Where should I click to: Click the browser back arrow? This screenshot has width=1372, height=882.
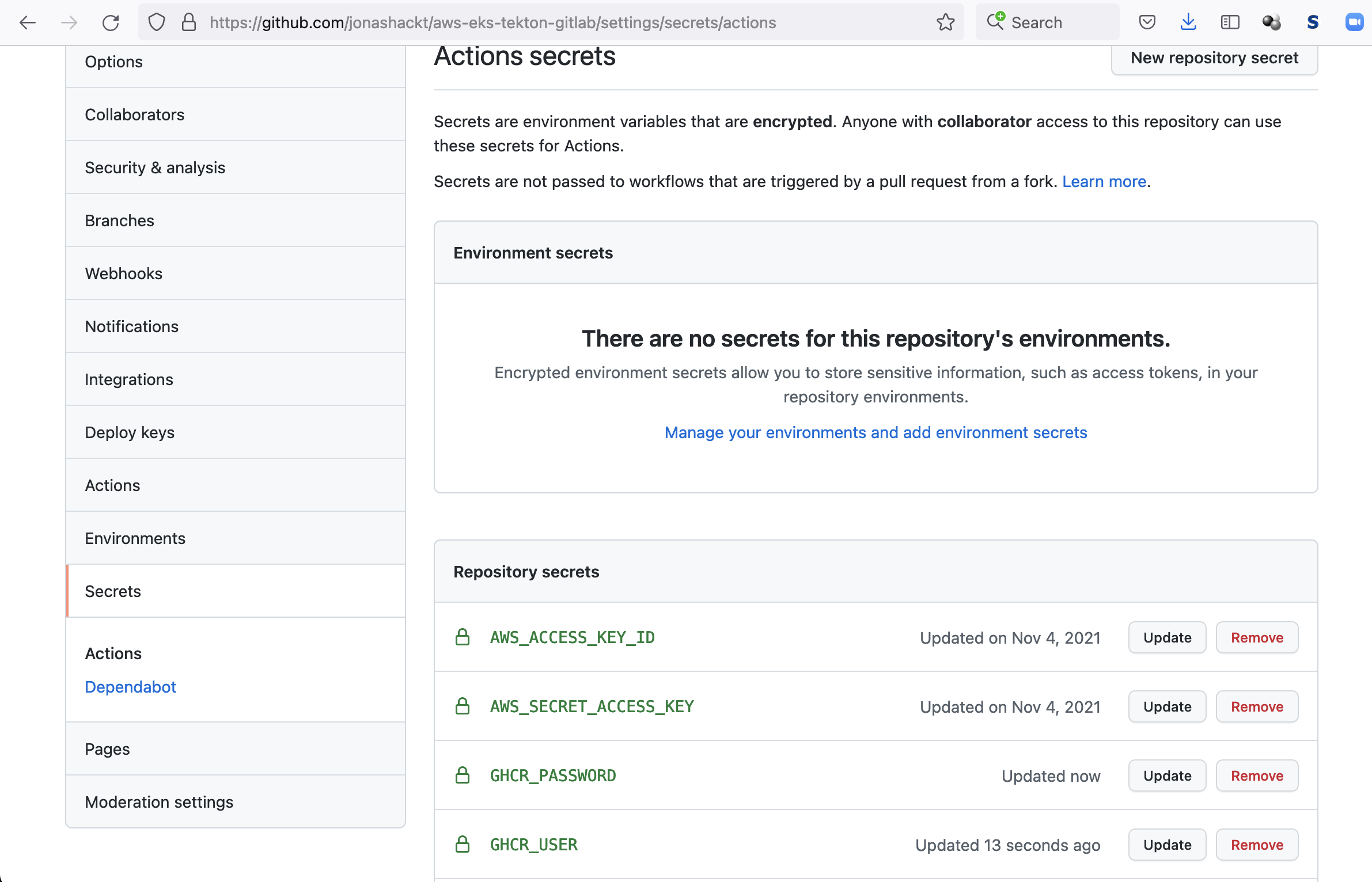[27, 22]
